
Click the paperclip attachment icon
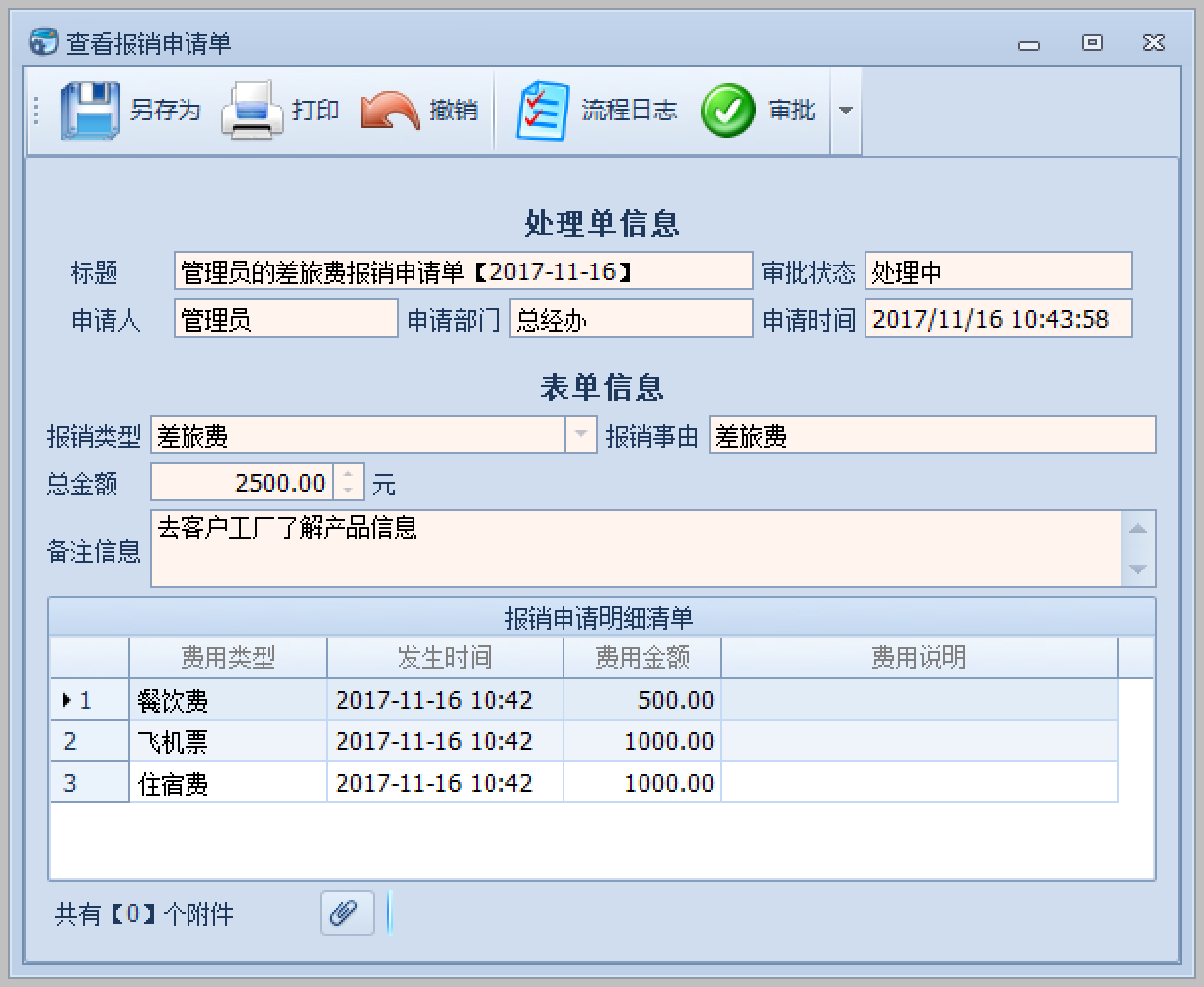click(346, 913)
